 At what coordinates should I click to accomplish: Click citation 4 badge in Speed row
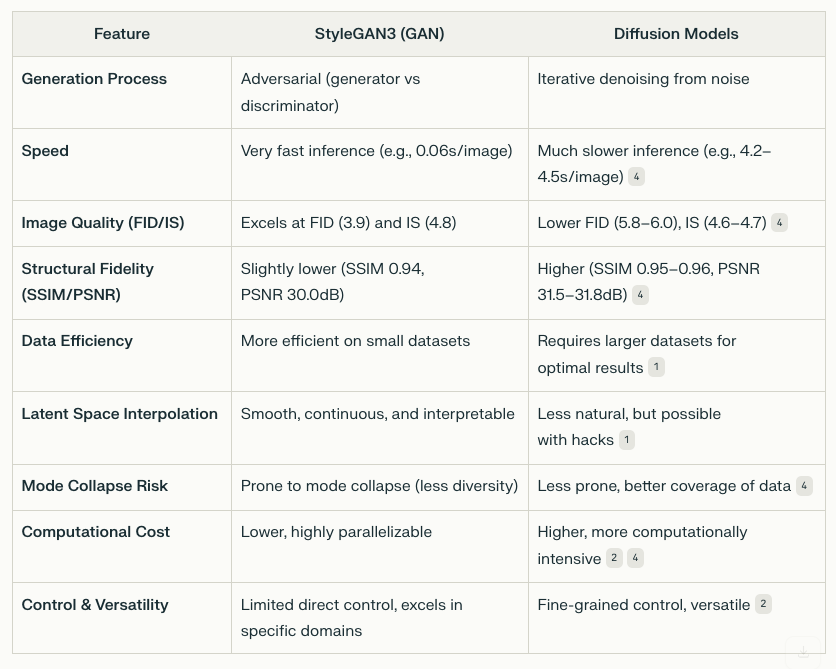click(636, 176)
